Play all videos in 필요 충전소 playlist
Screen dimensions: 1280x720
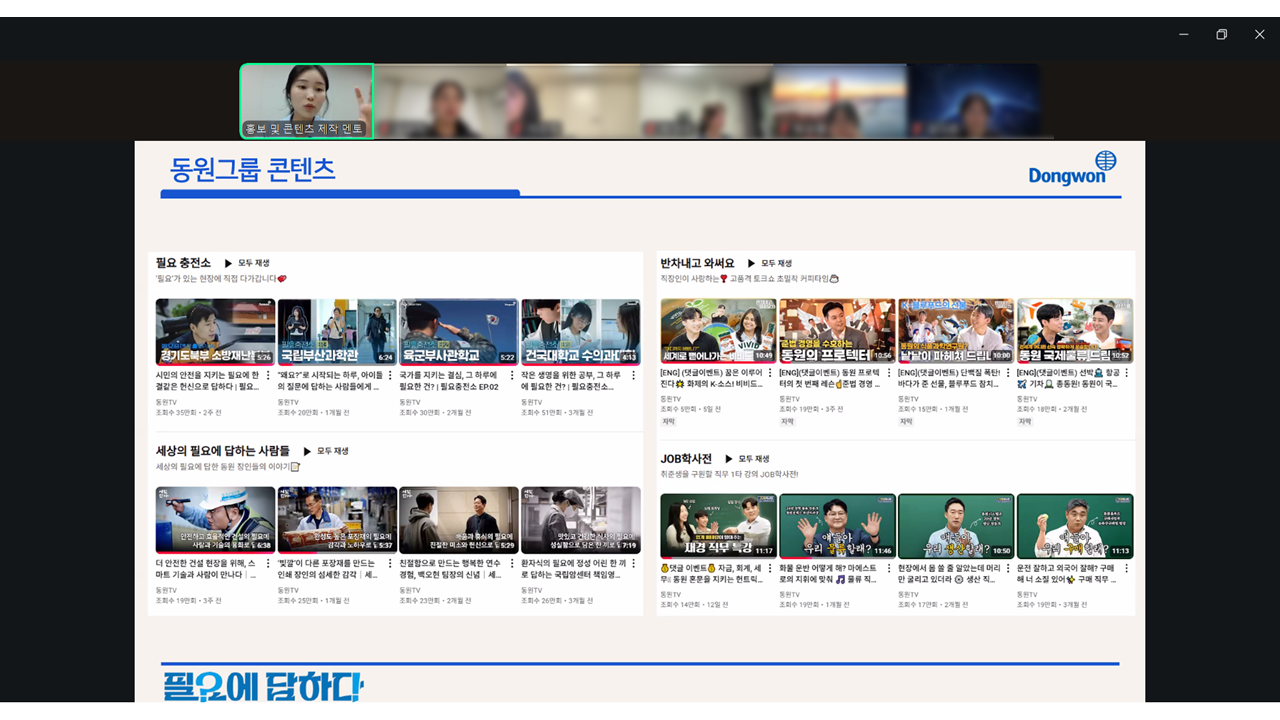point(247,263)
